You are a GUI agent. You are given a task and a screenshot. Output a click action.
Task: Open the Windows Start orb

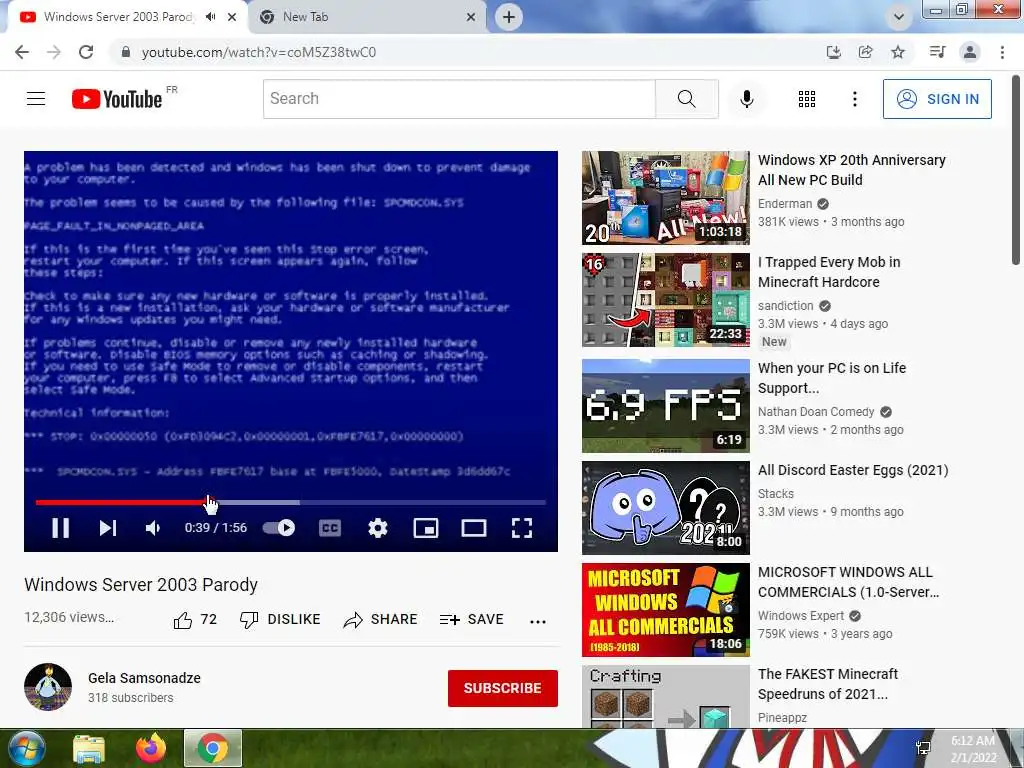click(25, 748)
